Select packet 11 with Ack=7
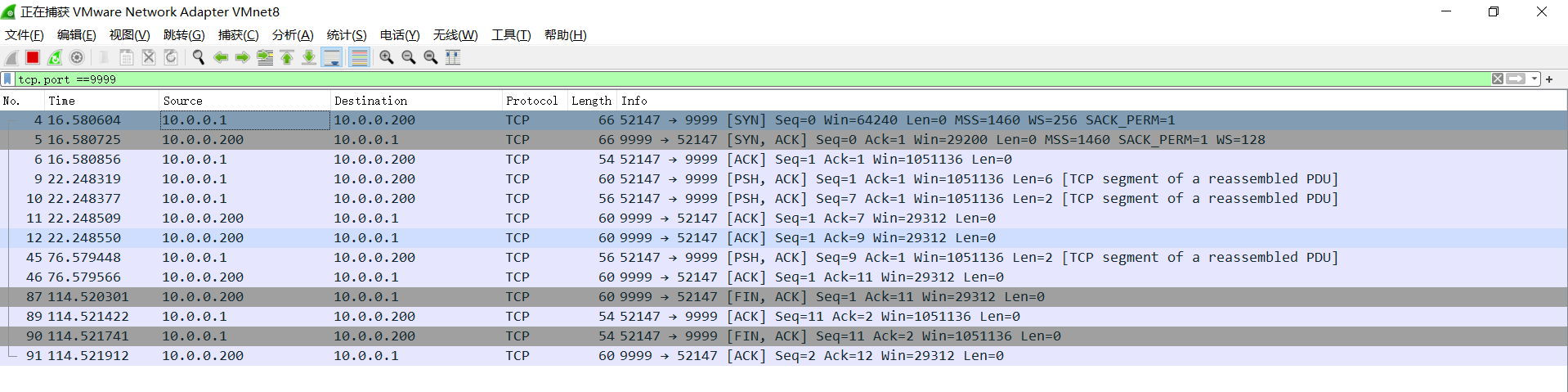This screenshot has height=392, width=1568. pyautogui.click(x=783, y=219)
